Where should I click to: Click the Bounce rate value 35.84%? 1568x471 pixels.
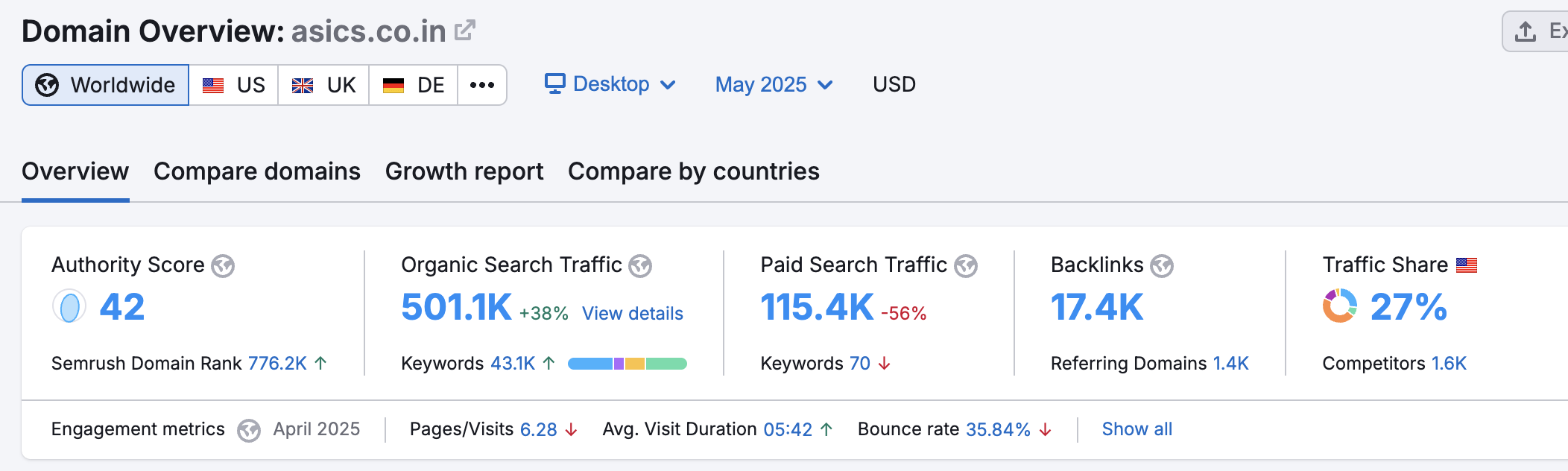coord(998,430)
